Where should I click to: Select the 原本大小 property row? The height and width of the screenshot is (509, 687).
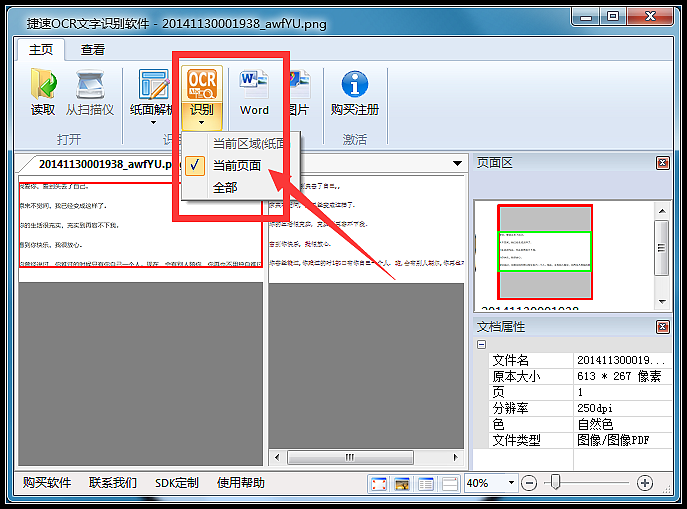pos(580,376)
